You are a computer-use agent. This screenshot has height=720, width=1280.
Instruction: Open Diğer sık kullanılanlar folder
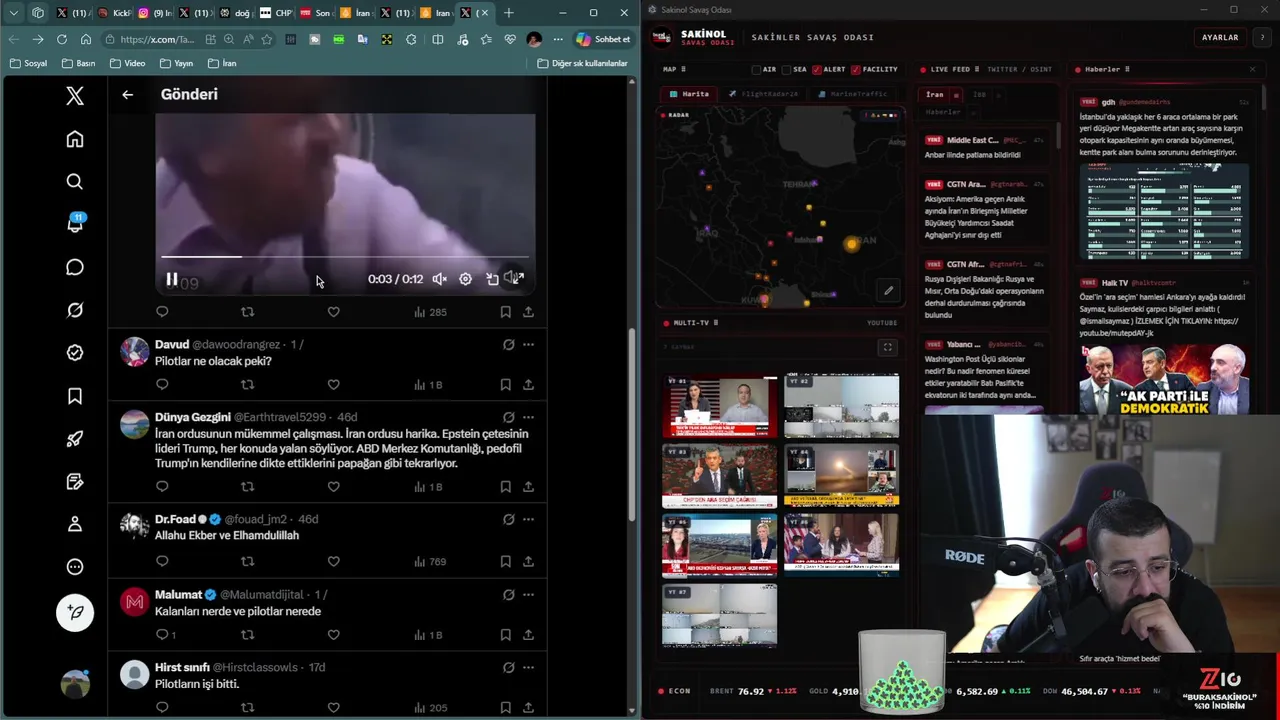point(582,63)
